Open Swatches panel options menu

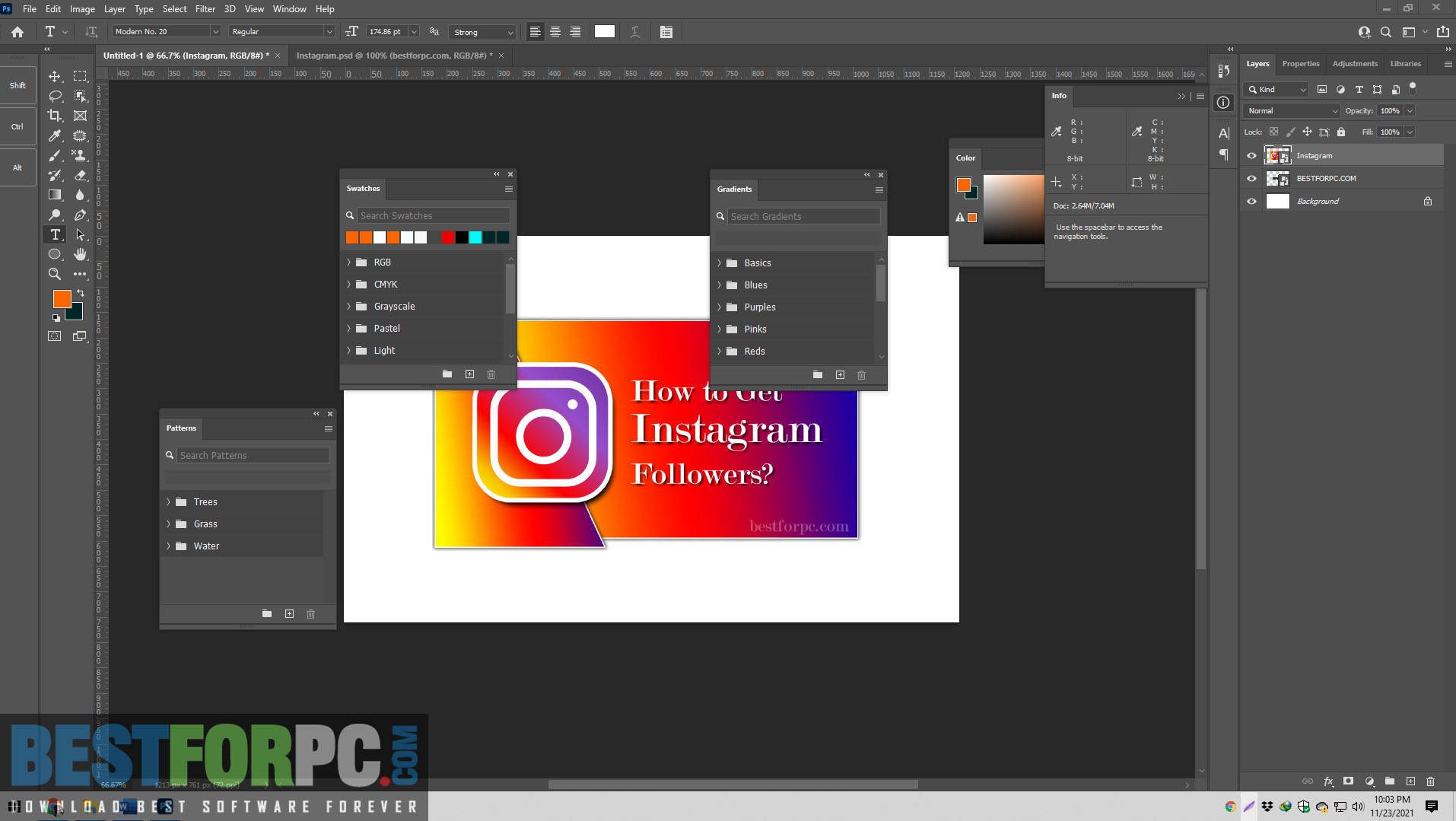click(x=509, y=189)
